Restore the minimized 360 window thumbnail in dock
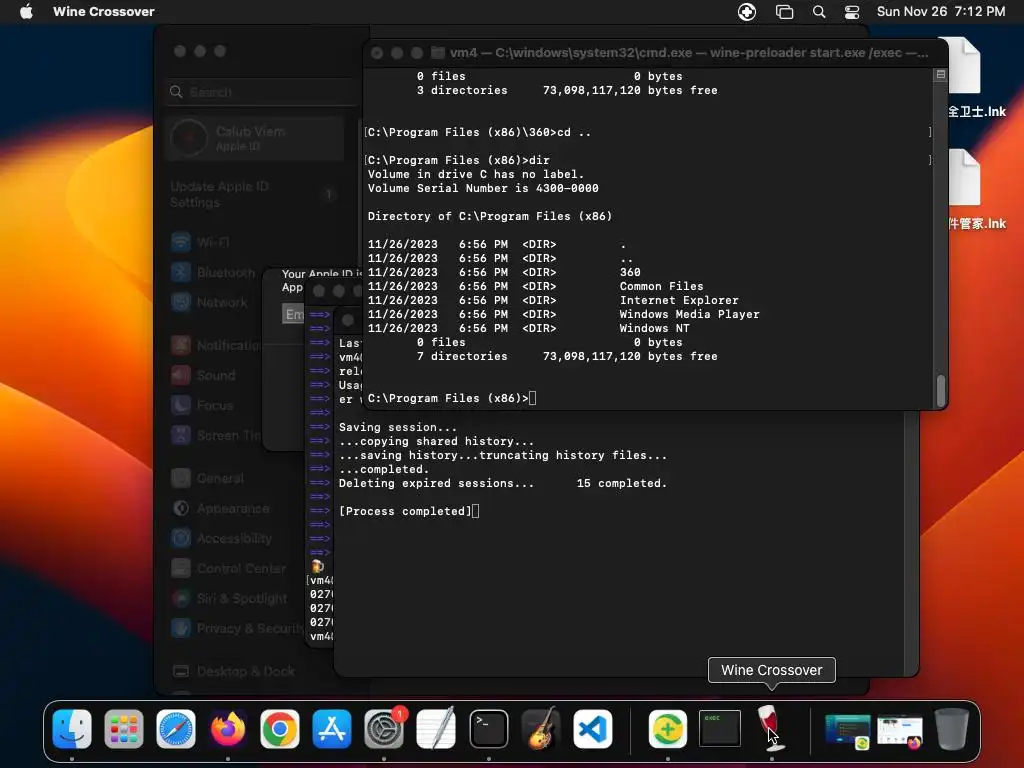 pos(848,731)
